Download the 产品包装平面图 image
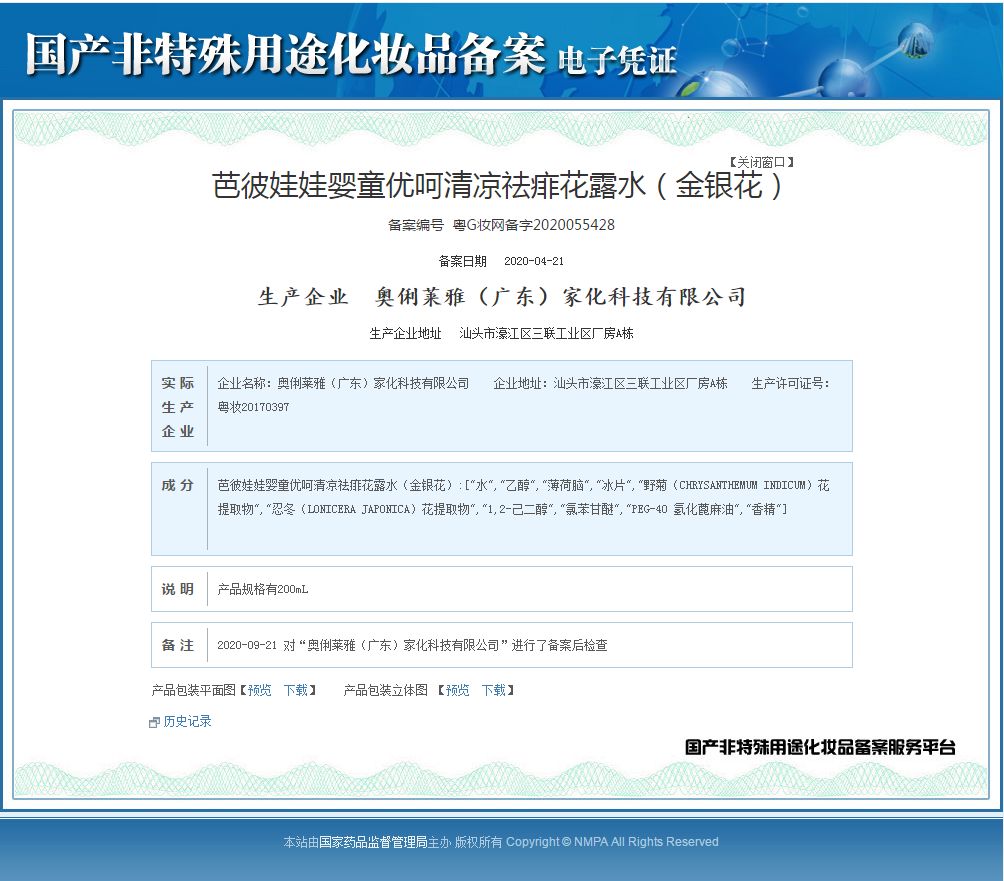Viewport: 1004px width, 881px height. 296,690
